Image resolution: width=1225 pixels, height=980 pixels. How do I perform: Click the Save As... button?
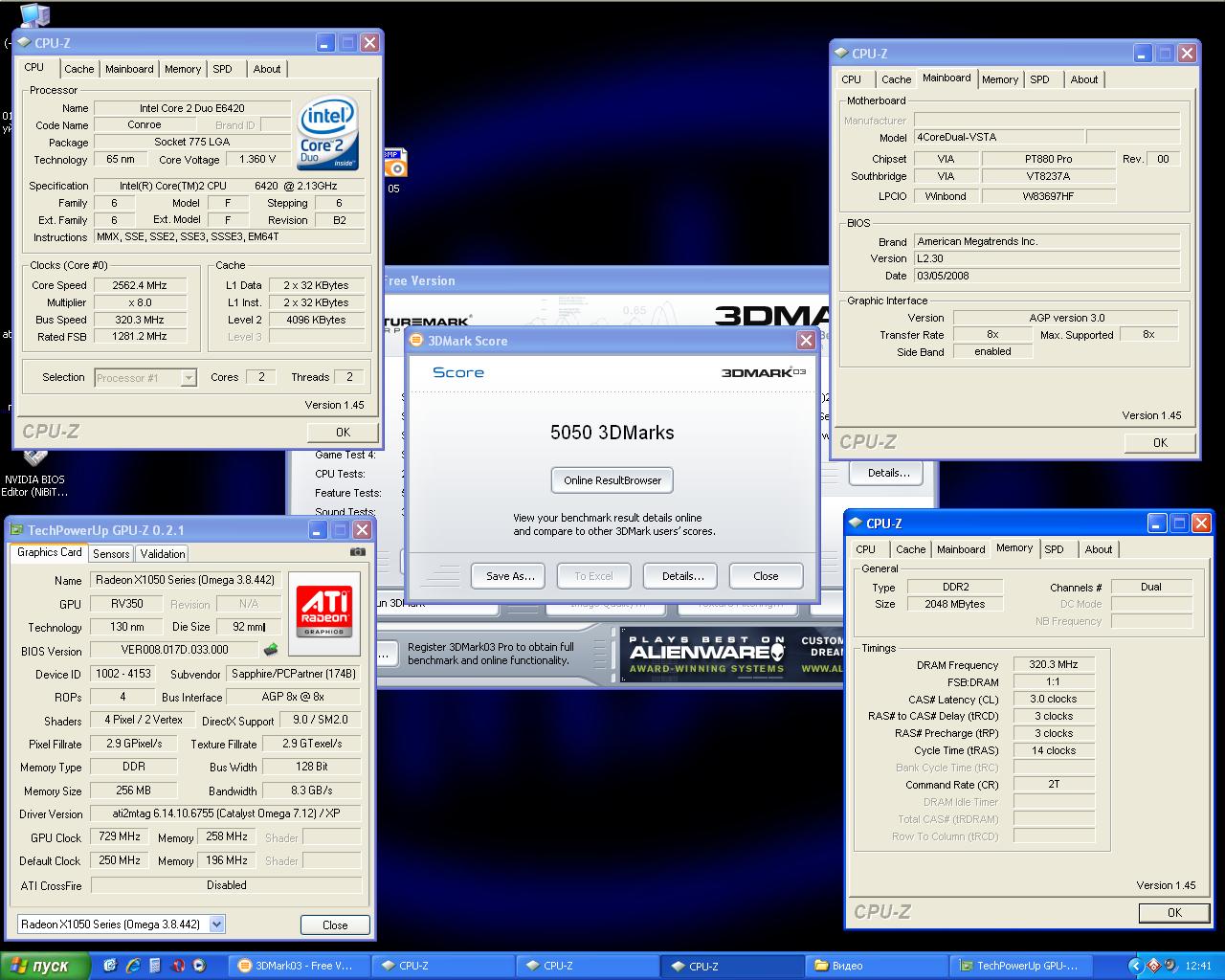(510, 576)
